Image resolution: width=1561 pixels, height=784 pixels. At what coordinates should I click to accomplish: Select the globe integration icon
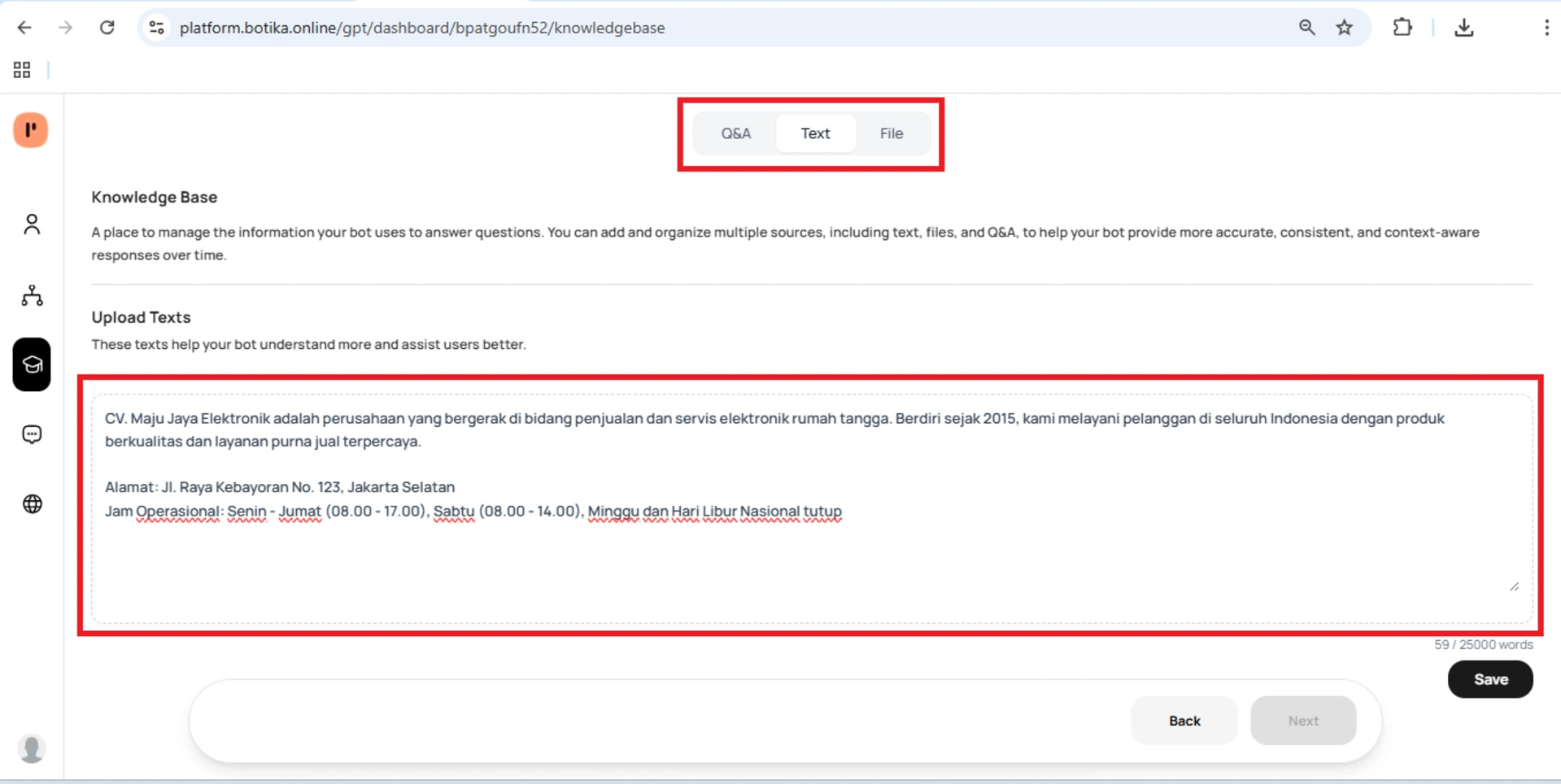tap(32, 503)
